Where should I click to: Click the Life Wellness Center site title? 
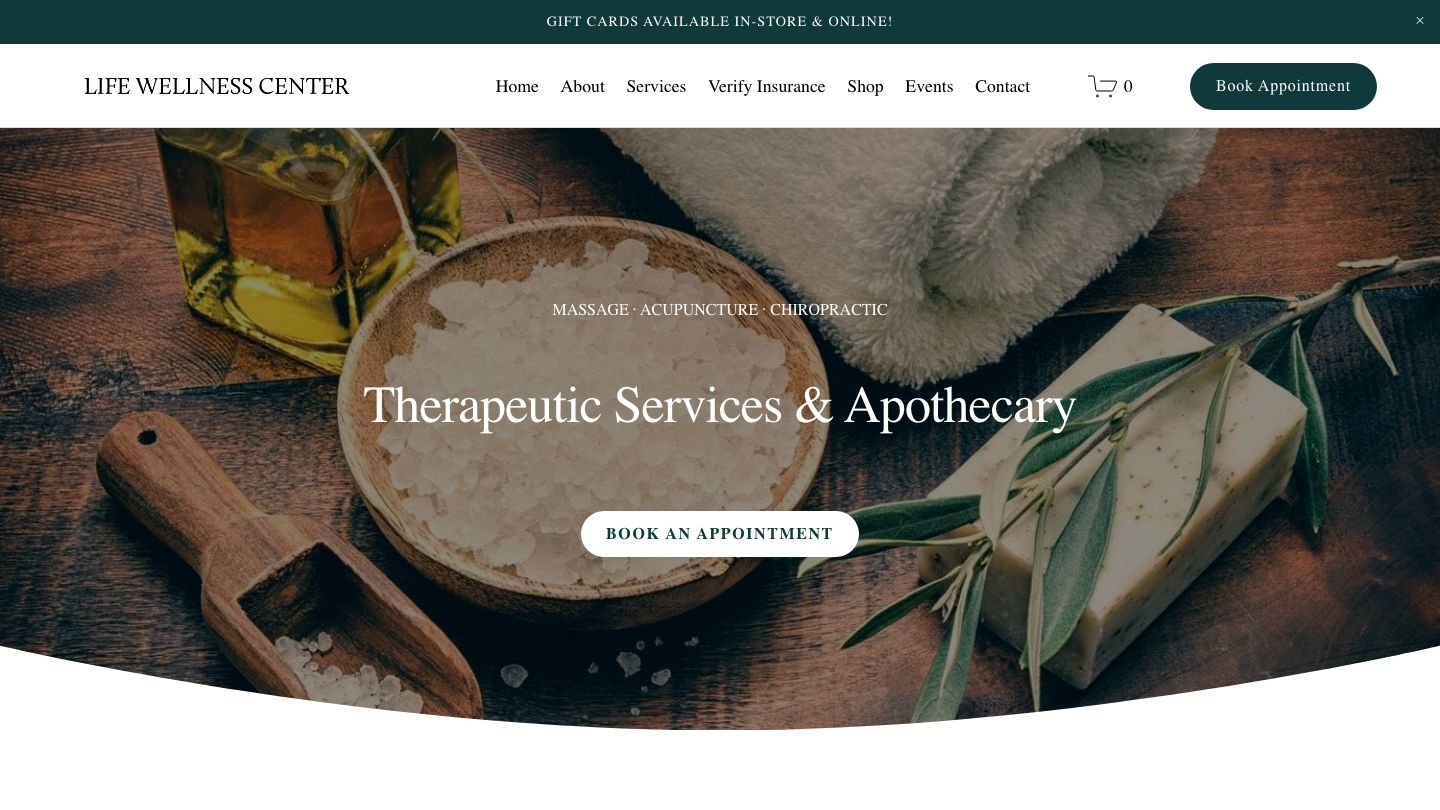click(x=217, y=87)
